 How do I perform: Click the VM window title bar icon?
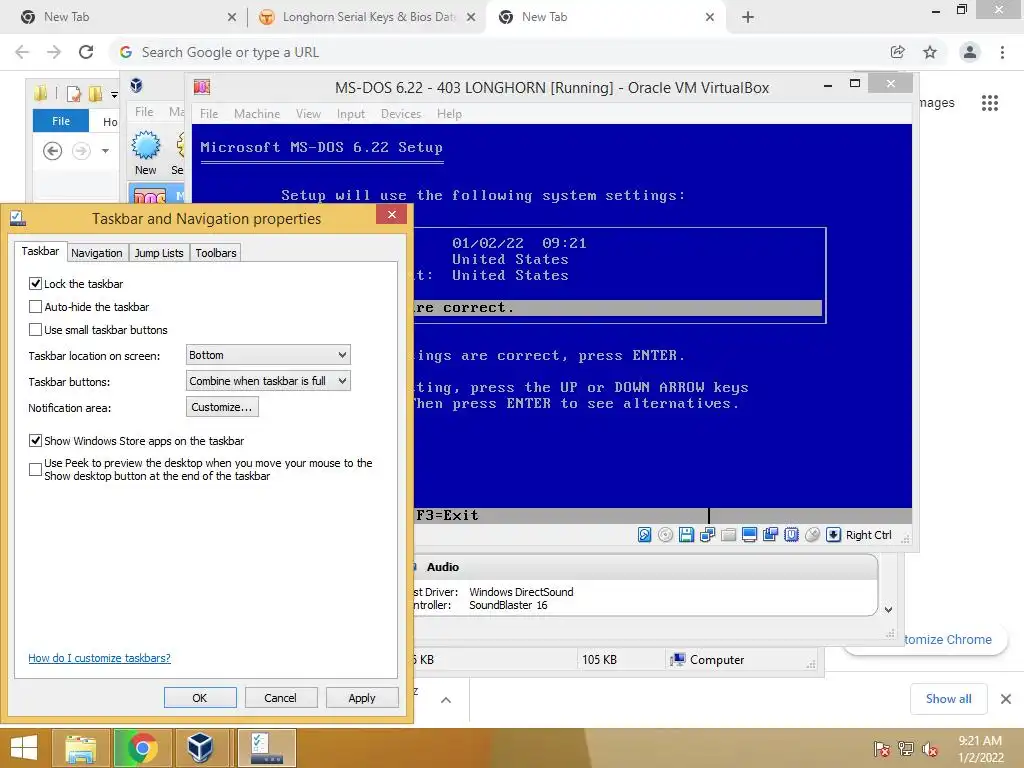tap(202, 87)
